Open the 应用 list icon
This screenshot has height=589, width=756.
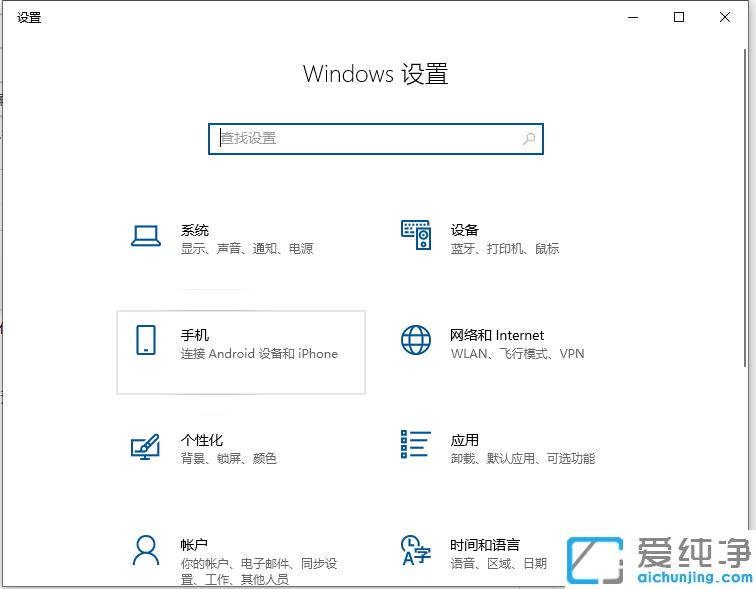pyautogui.click(x=416, y=444)
